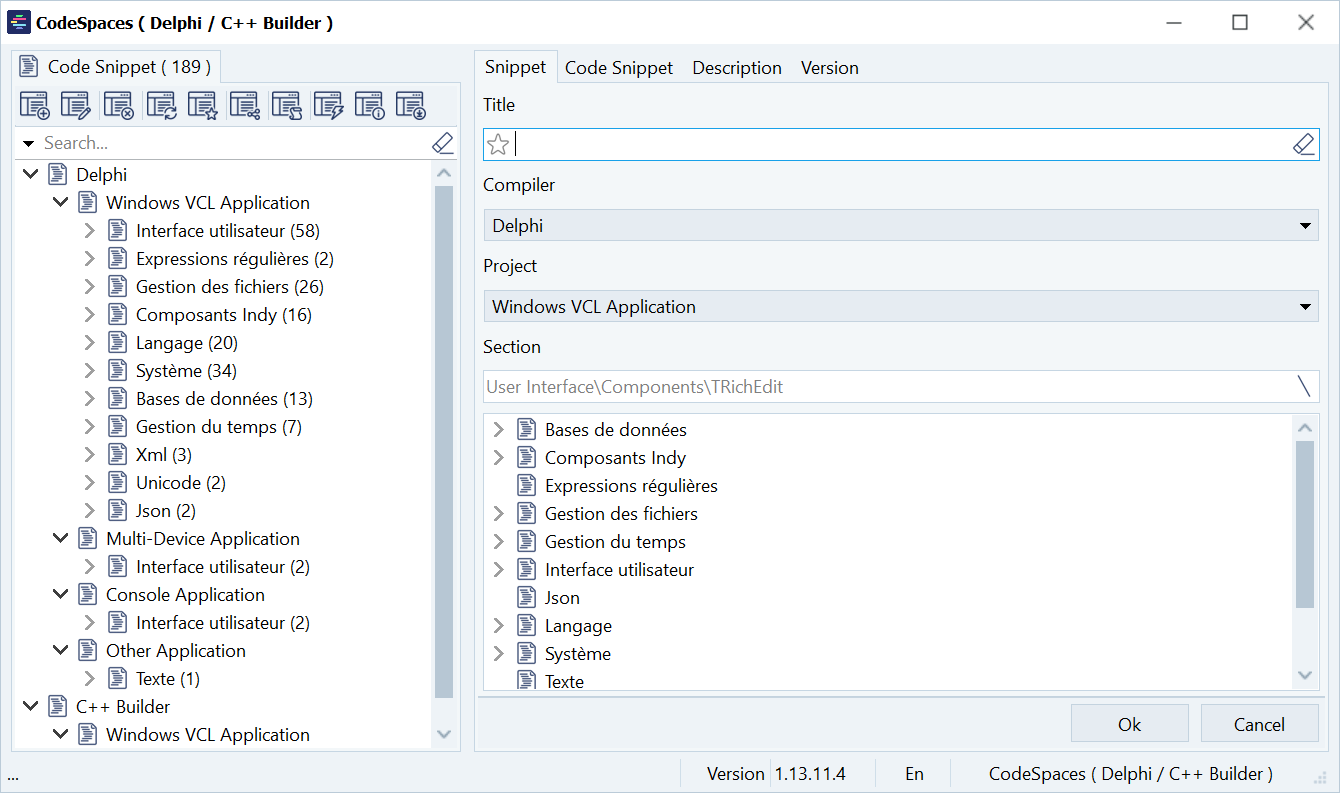
Task: Click the add new snippet toolbar icon
Action: pos(35,105)
